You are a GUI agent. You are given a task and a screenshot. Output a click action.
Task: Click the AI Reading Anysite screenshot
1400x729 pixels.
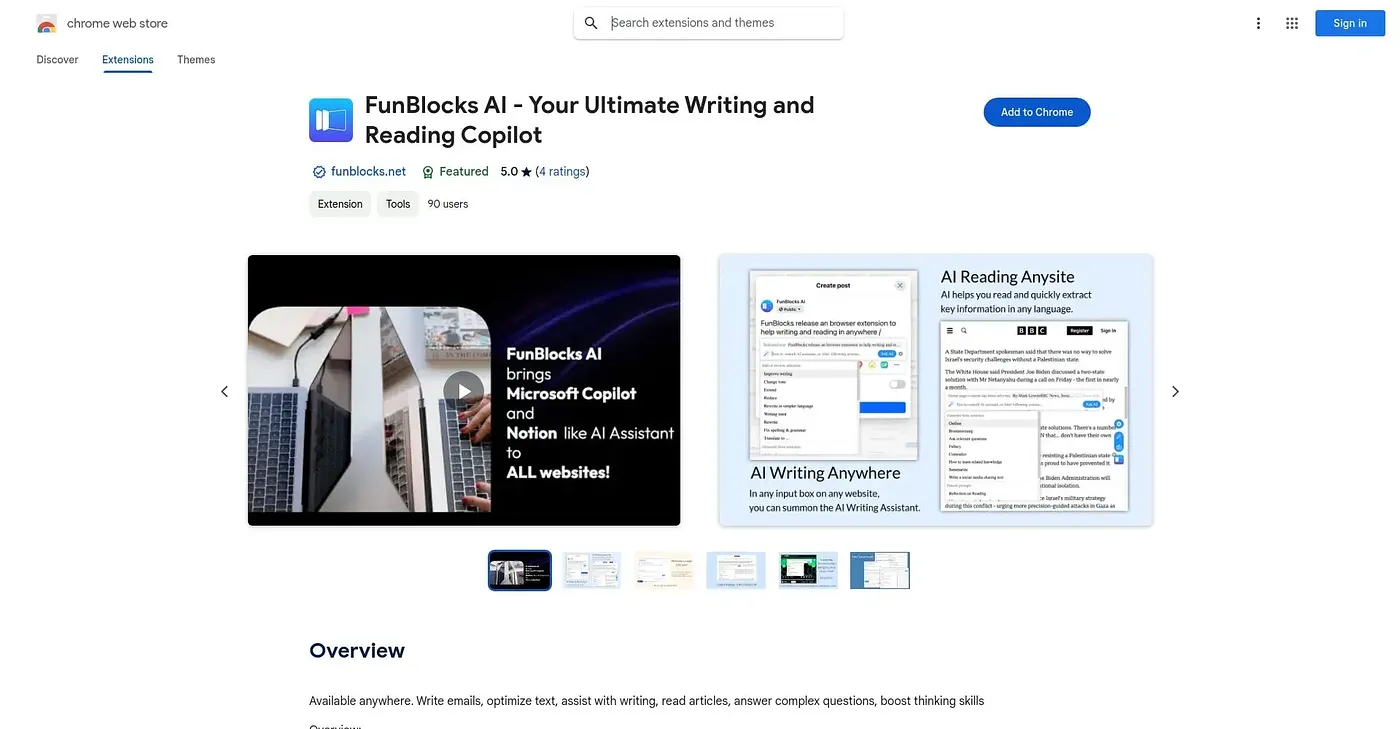[935, 390]
